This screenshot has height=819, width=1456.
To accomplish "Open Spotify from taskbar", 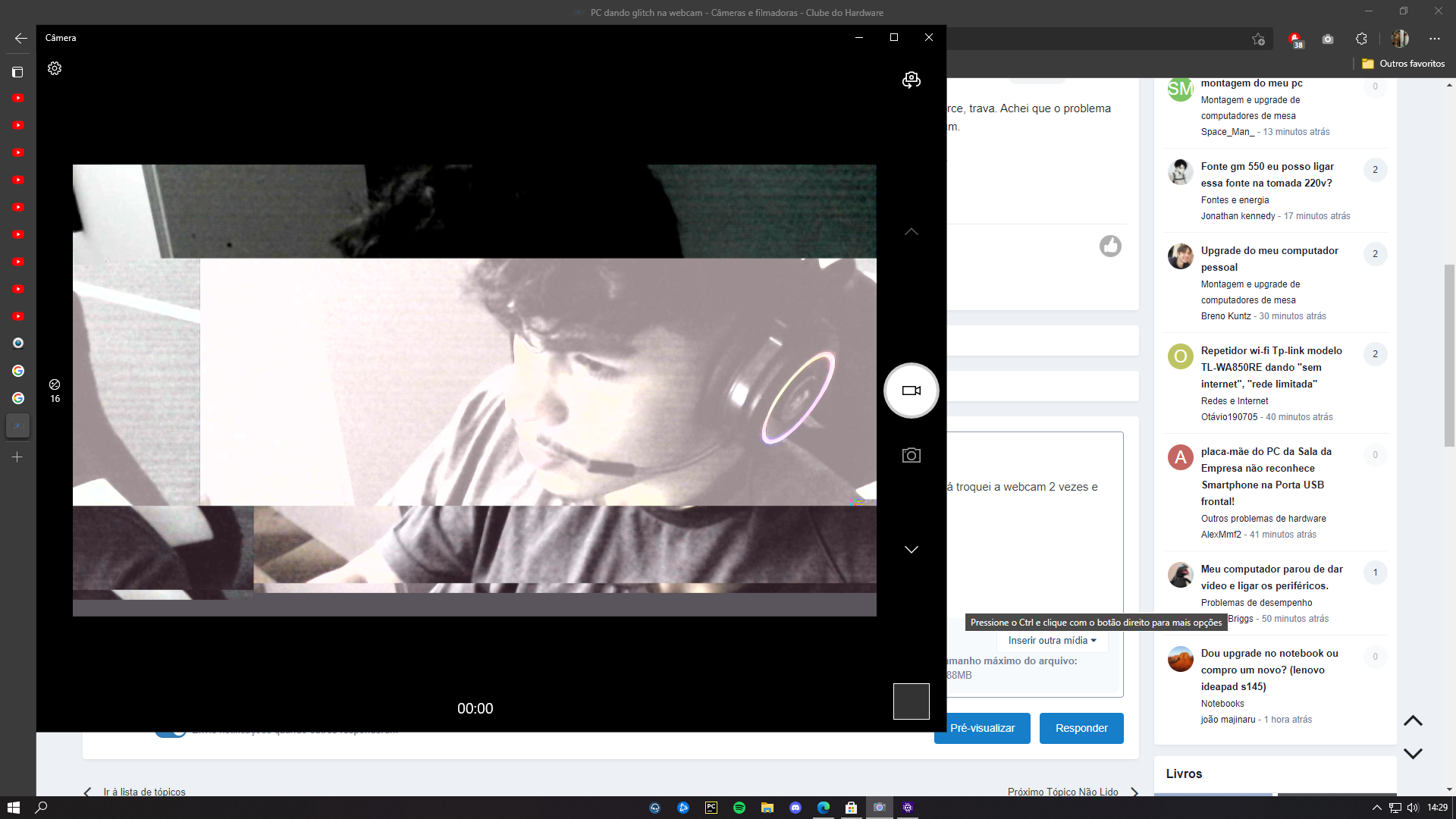I will (x=739, y=808).
